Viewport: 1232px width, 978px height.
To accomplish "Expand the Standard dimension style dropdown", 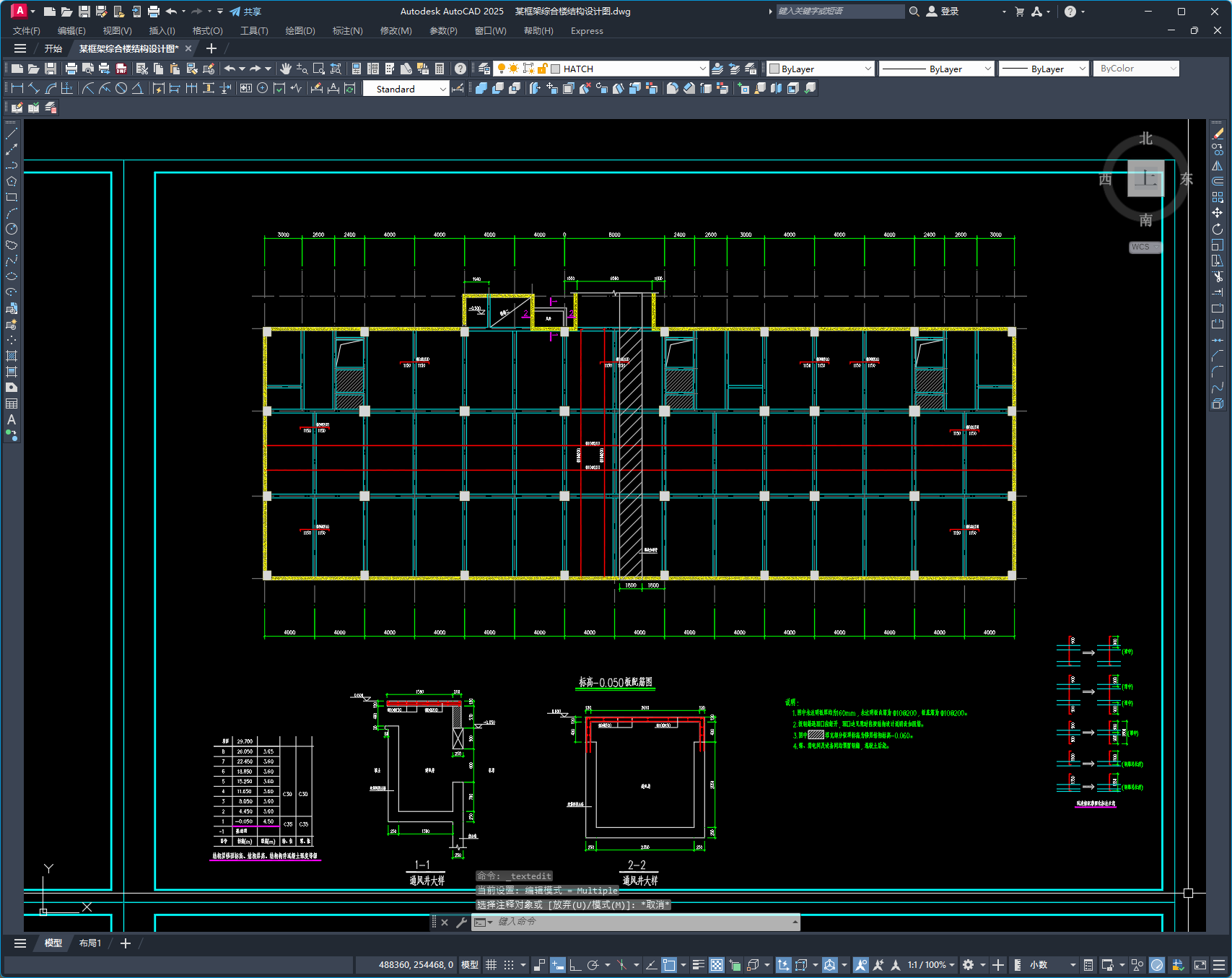I will coord(442,89).
